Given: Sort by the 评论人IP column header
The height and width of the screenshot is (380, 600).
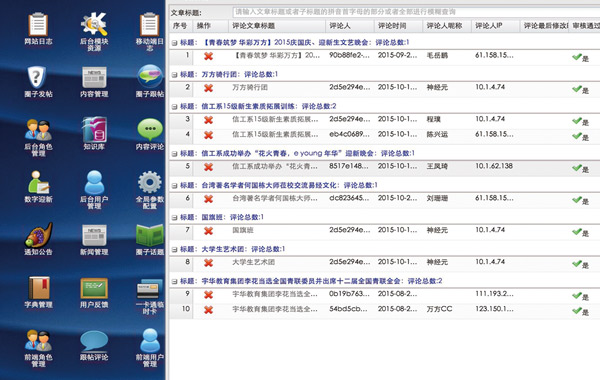Looking at the screenshot, I should click(x=496, y=26).
